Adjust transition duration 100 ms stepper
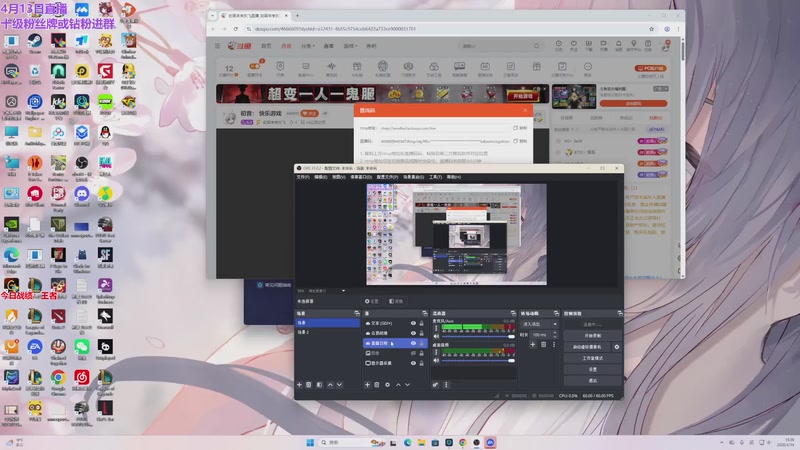The height and width of the screenshot is (450, 800). point(555,335)
